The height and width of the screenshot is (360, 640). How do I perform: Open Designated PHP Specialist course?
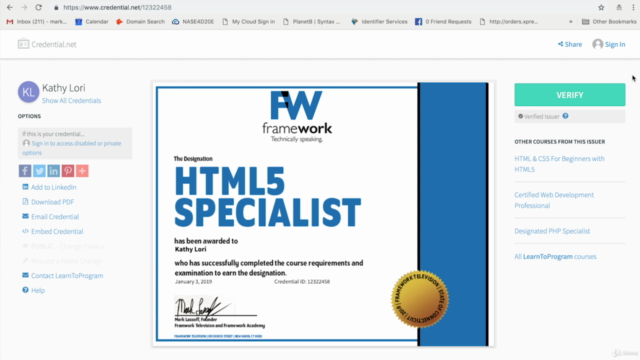click(552, 231)
